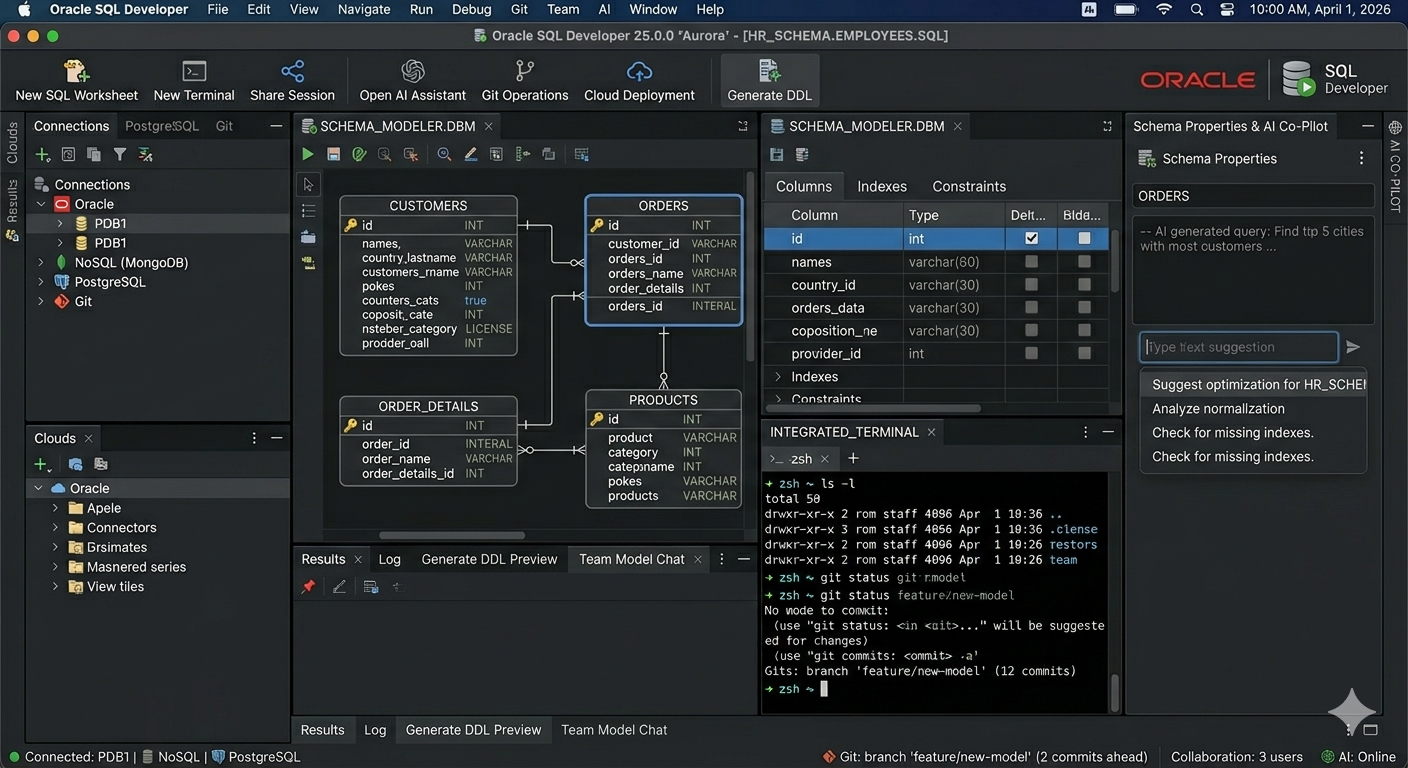
Task: Switch to the Constraints tab
Action: pyautogui.click(x=968, y=186)
